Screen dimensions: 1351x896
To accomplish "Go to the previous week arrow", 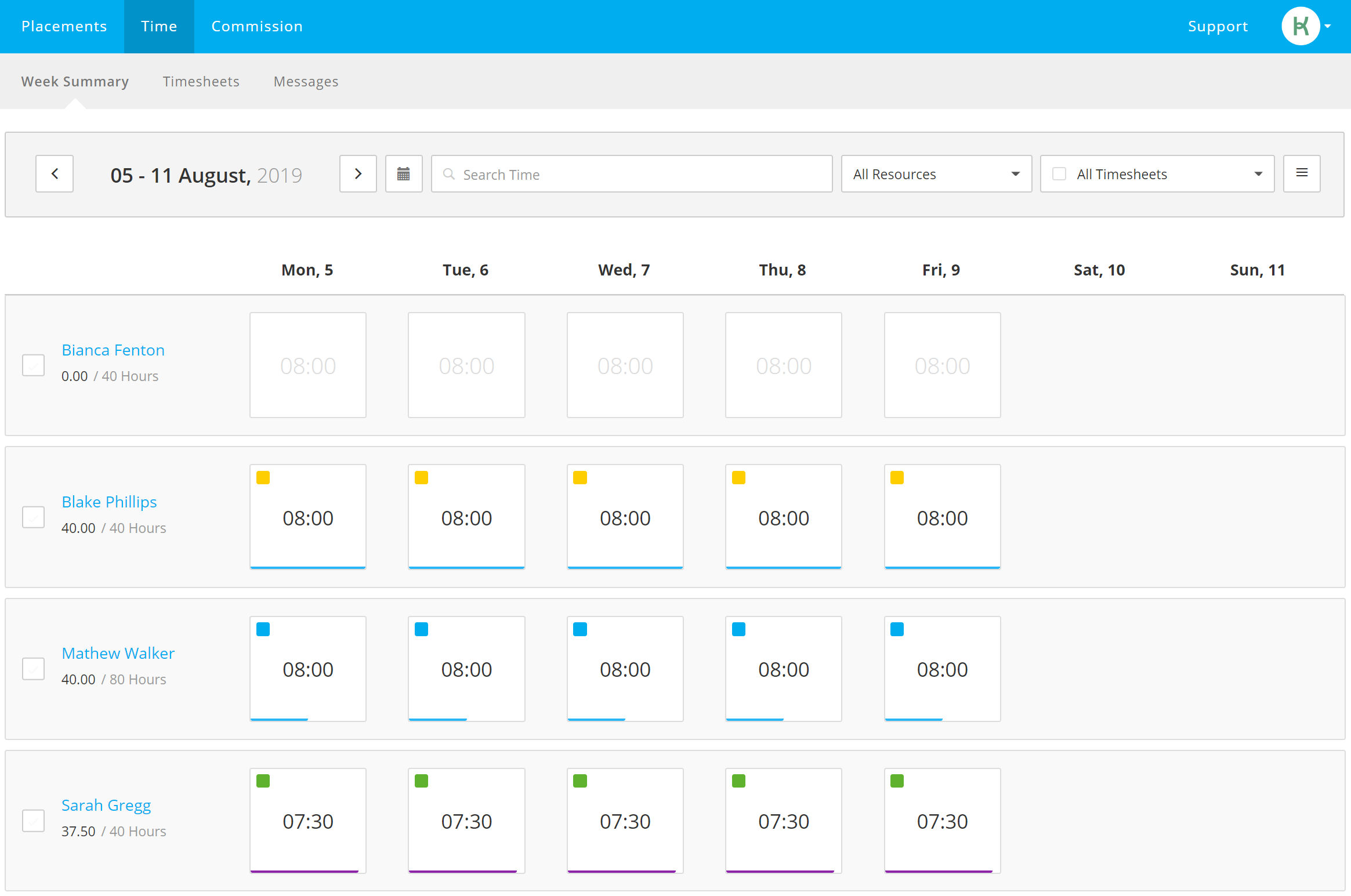I will coord(55,173).
